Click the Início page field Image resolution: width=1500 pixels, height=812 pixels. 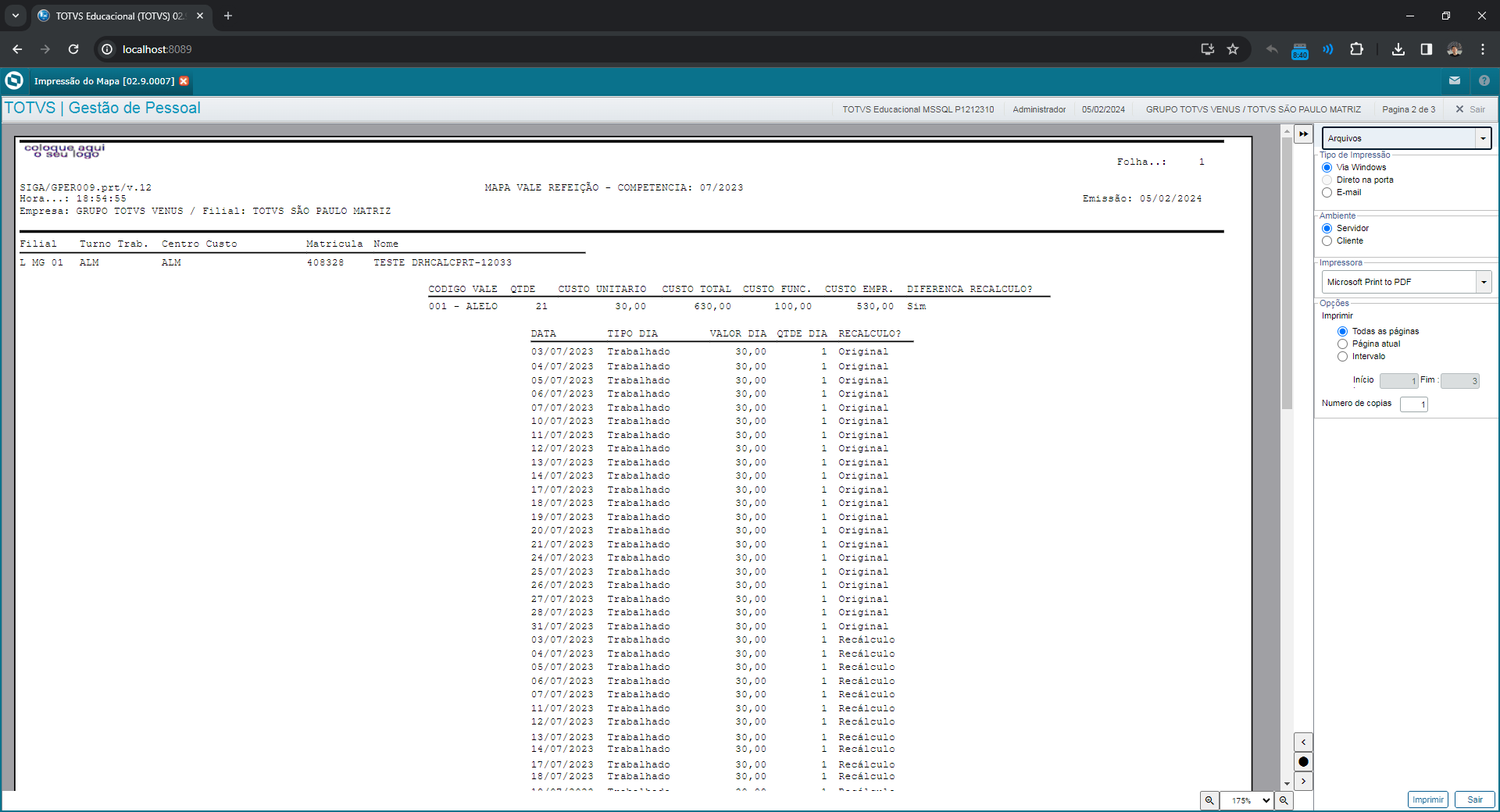(1399, 381)
